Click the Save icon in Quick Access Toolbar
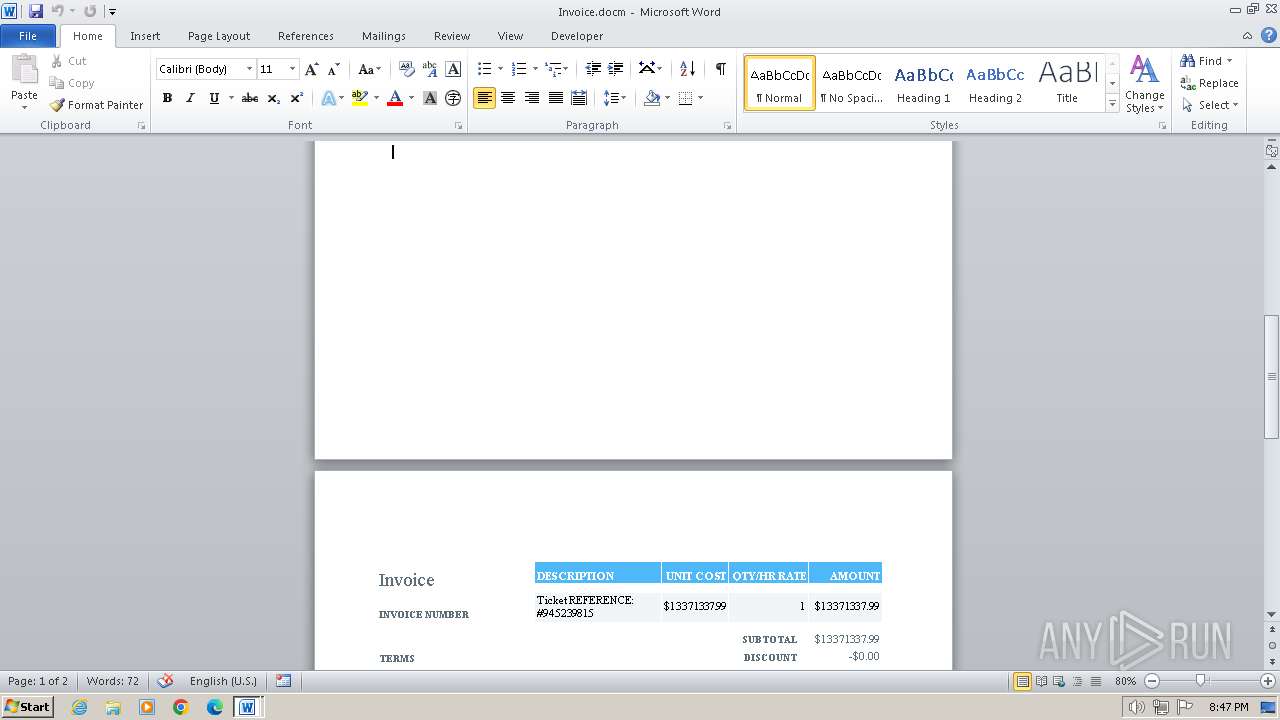The image size is (1280, 720). pos(36,11)
